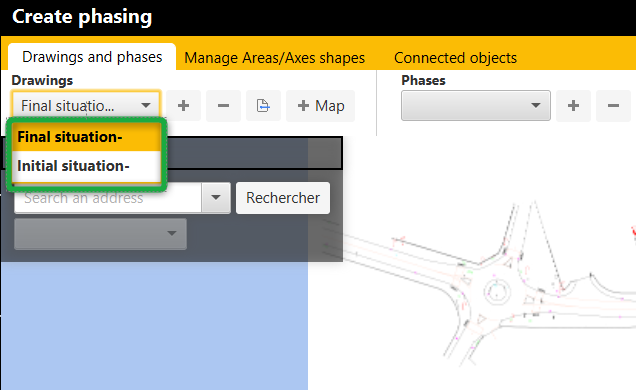Remove the selected drawing with minus icon
The height and width of the screenshot is (390, 636).
click(223, 106)
